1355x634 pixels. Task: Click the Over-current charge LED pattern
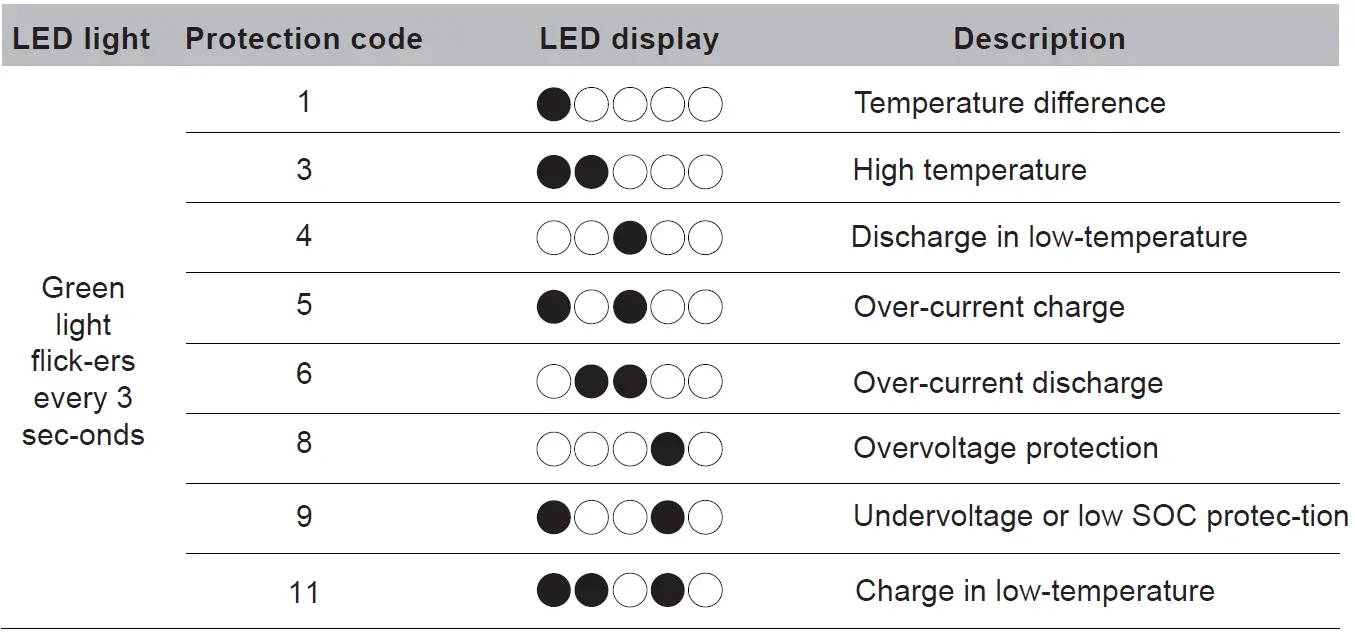pos(629,307)
